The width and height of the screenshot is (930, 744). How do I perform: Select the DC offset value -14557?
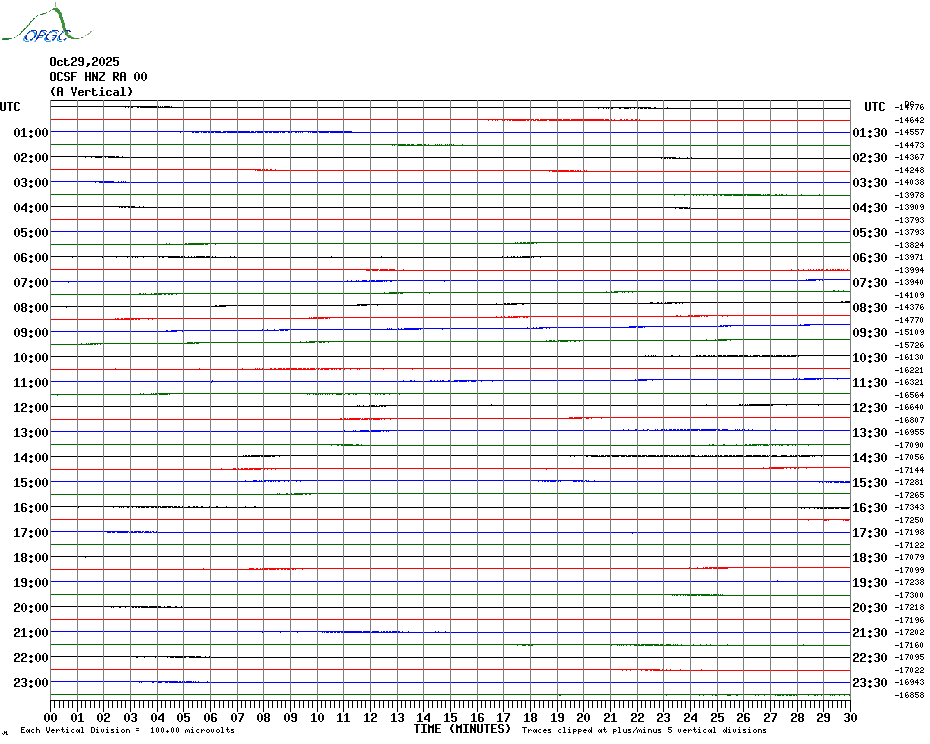(x=909, y=132)
